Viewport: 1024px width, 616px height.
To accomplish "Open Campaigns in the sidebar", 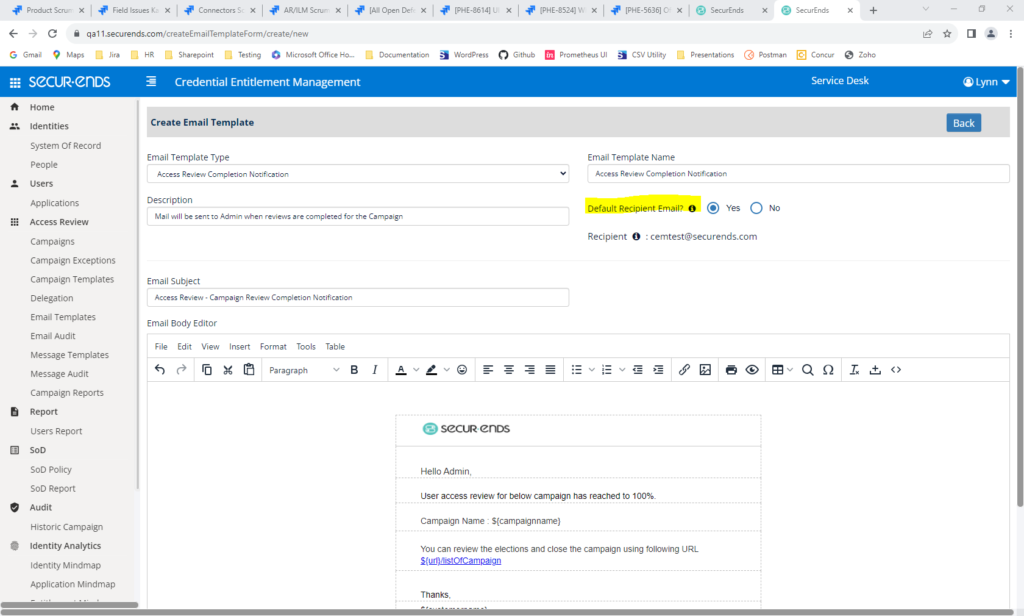I will [52, 241].
